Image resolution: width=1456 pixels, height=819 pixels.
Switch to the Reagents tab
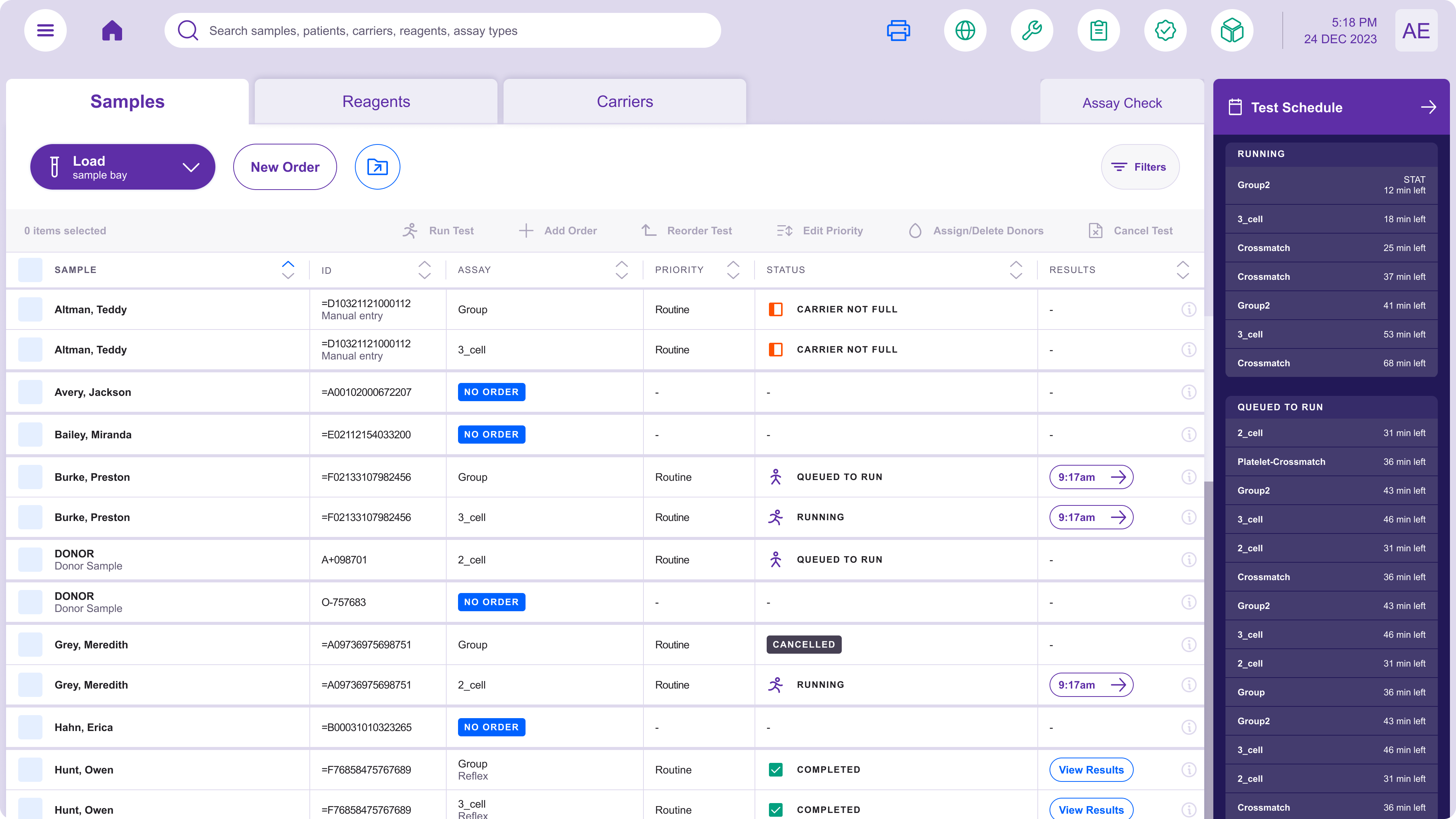pos(376,102)
